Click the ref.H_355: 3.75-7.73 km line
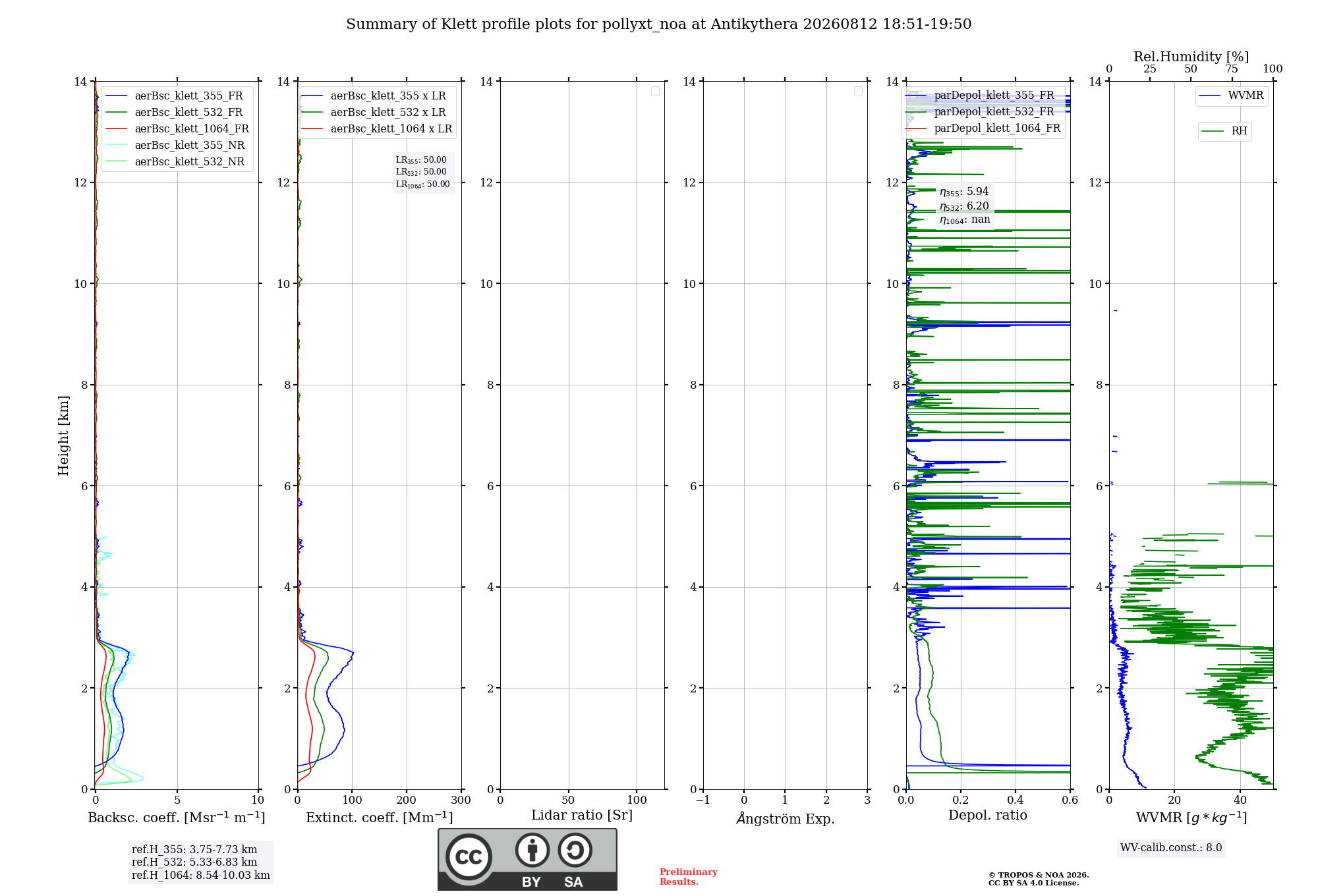The image size is (1318, 896). click(194, 850)
